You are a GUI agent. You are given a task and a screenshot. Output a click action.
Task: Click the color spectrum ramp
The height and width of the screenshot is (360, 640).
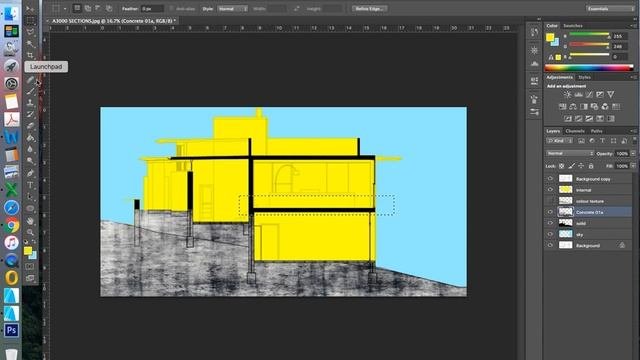click(x=589, y=68)
